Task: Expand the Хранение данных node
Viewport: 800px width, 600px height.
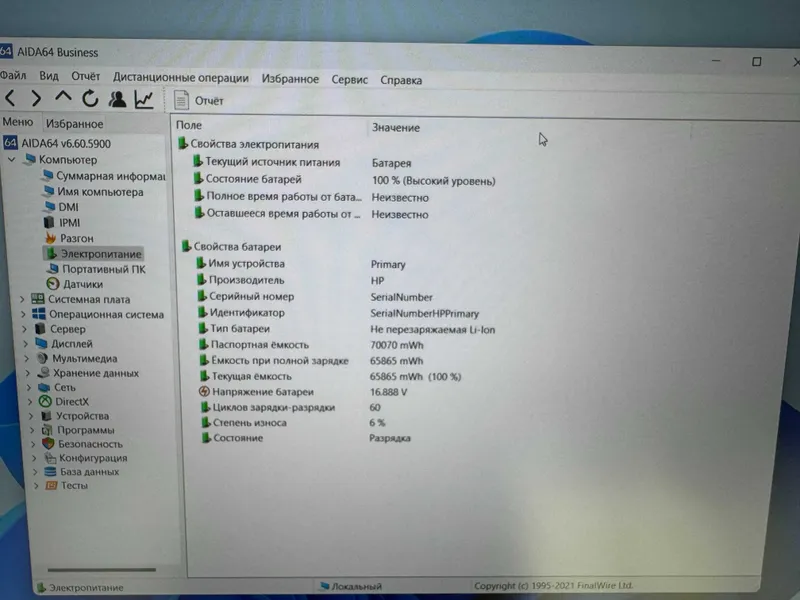Action: tap(28, 373)
